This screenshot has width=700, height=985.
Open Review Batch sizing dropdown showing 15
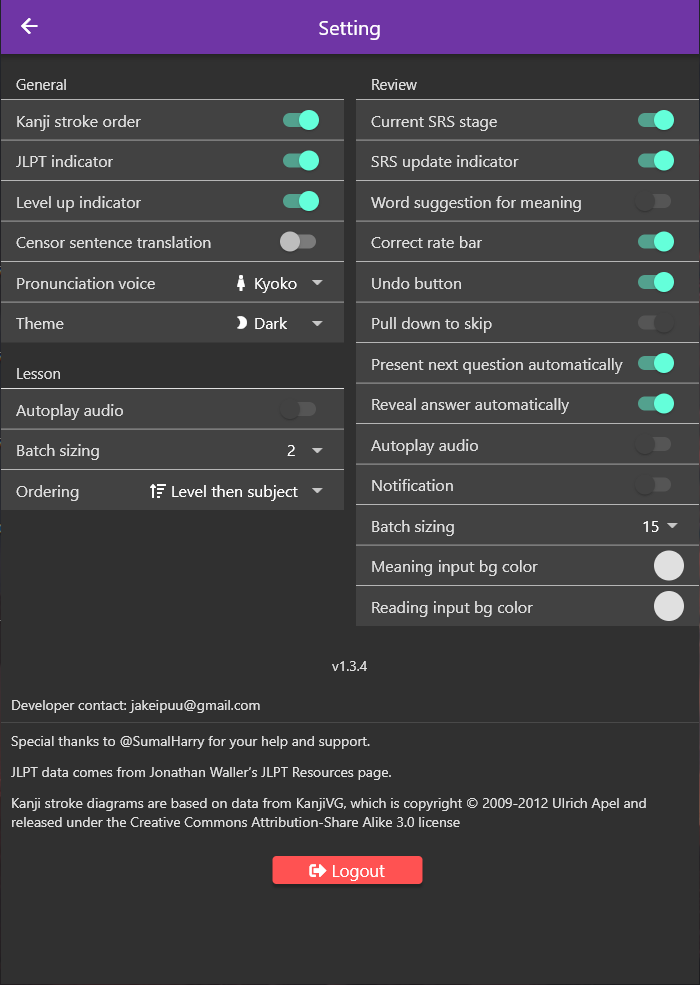tap(672, 526)
